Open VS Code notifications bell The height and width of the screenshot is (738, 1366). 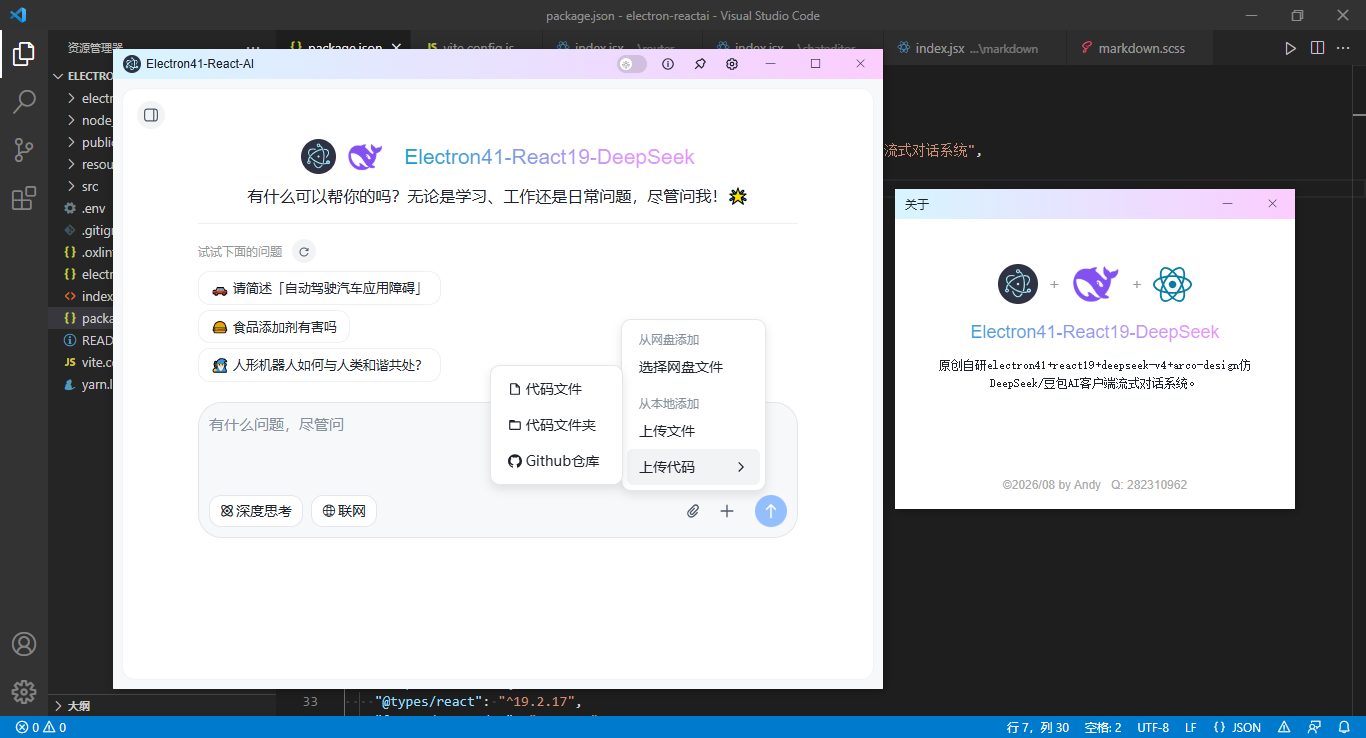(x=1343, y=727)
